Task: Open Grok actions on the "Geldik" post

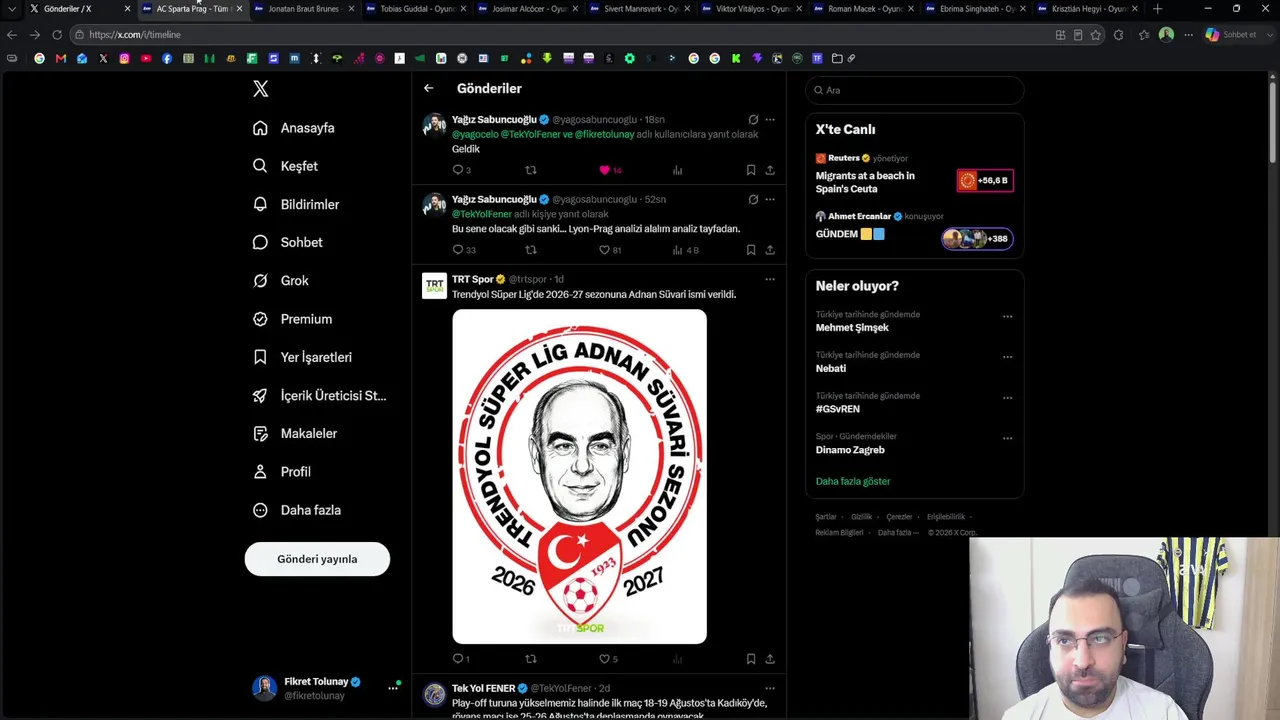Action: 753,119
